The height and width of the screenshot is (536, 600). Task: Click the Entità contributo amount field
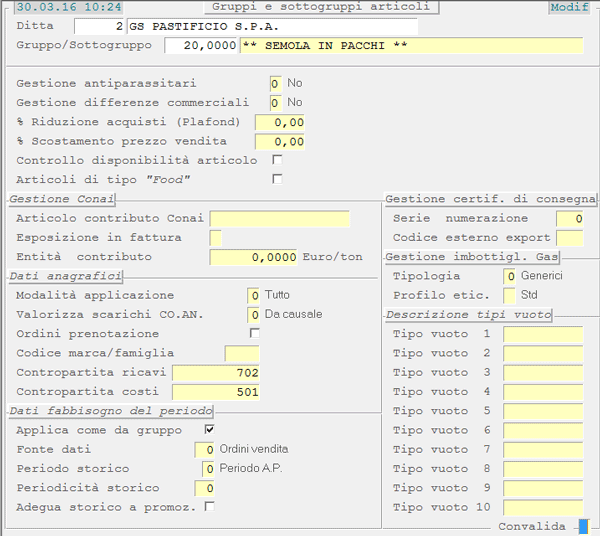pos(254,257)
